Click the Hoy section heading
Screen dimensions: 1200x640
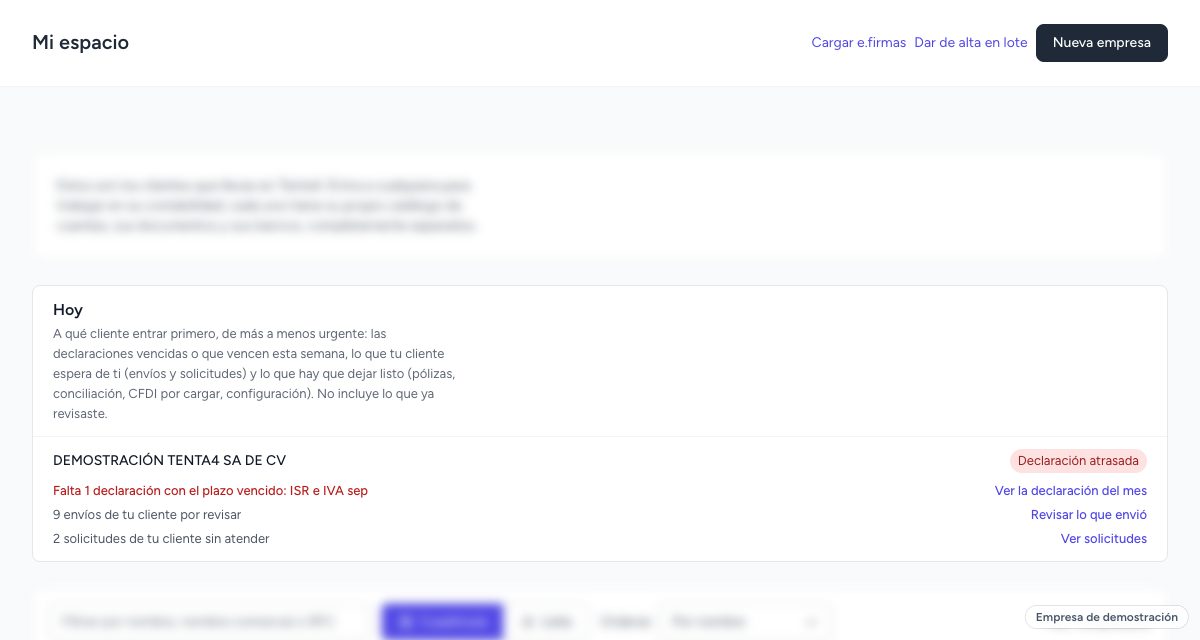[68, 310]
